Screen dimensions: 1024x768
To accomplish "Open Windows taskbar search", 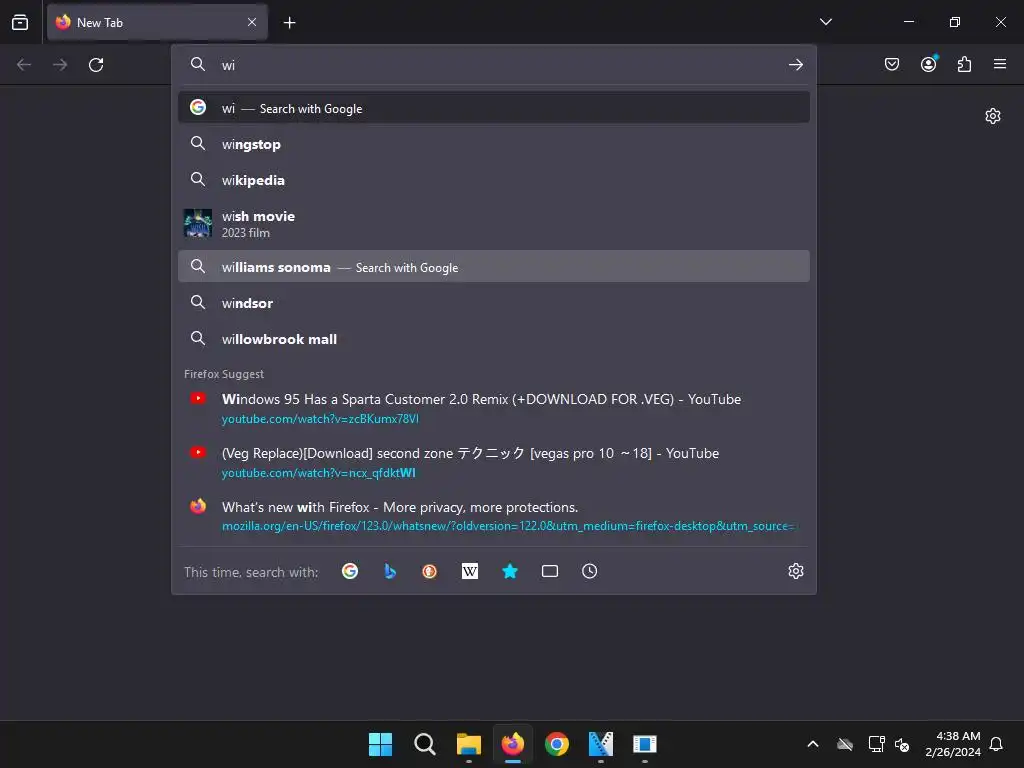I will pos(424,744).
